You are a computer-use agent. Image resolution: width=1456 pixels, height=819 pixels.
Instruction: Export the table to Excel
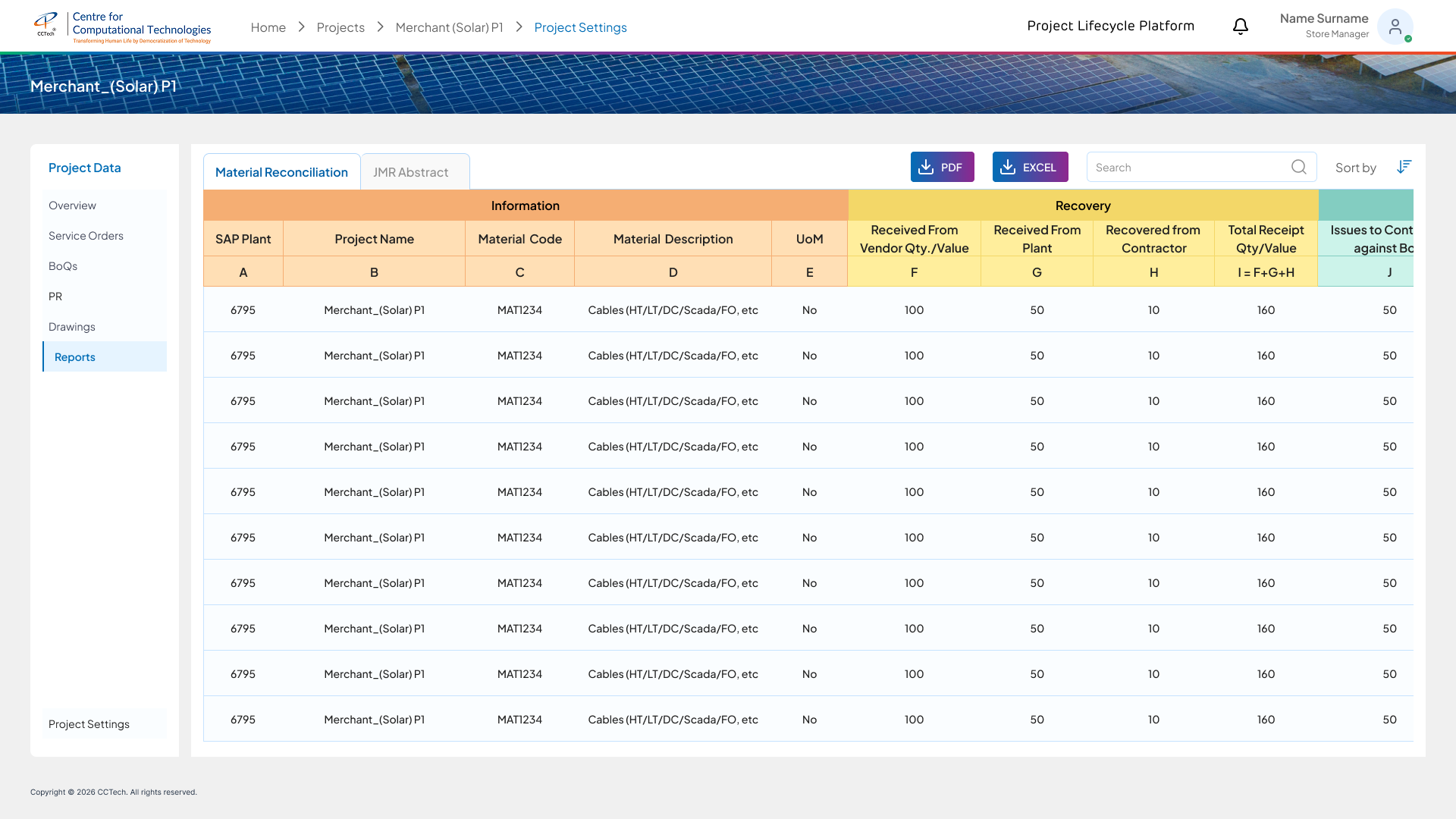[x=1030, y=167]
